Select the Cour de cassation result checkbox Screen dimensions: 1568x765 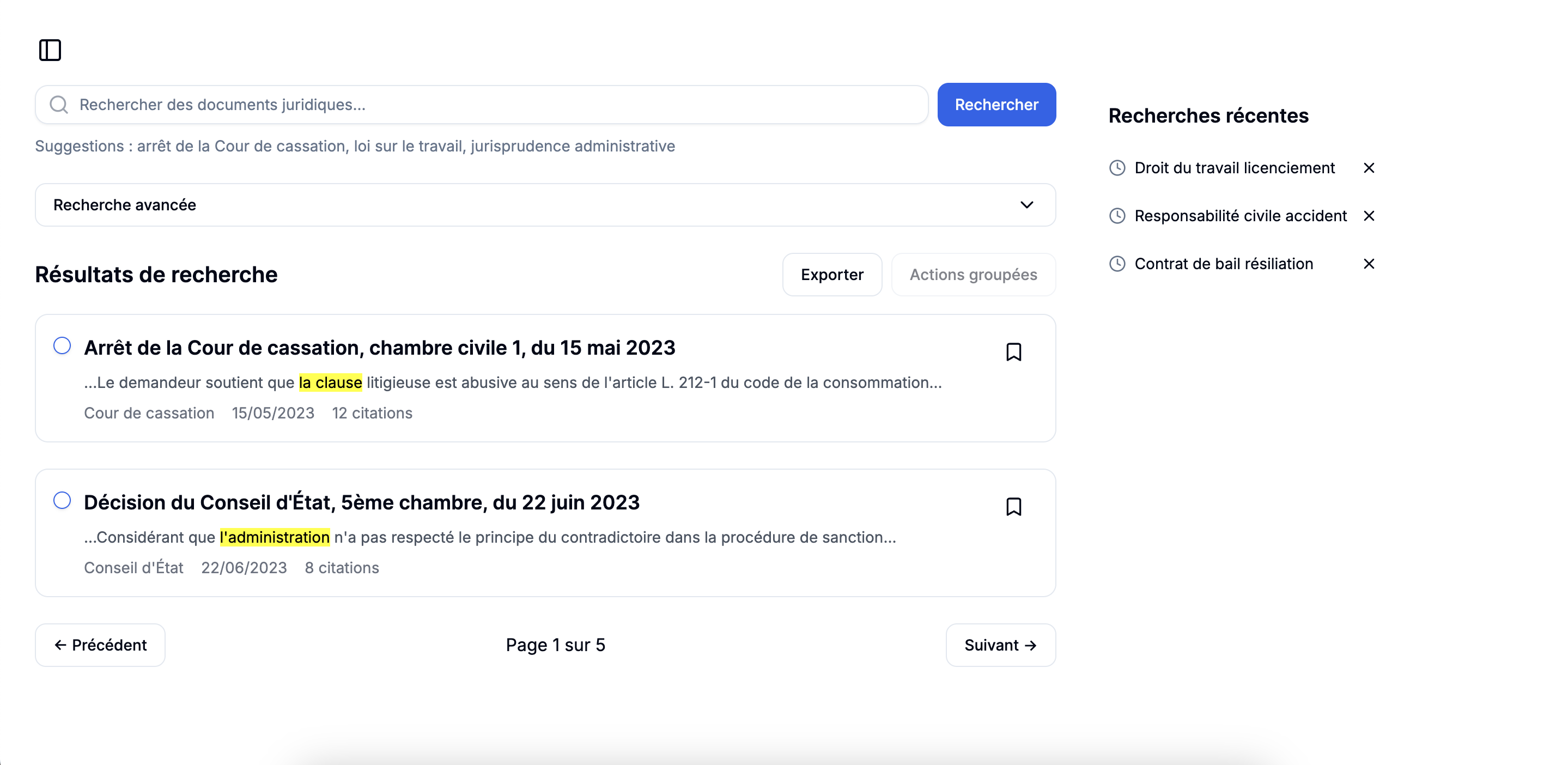62,345
